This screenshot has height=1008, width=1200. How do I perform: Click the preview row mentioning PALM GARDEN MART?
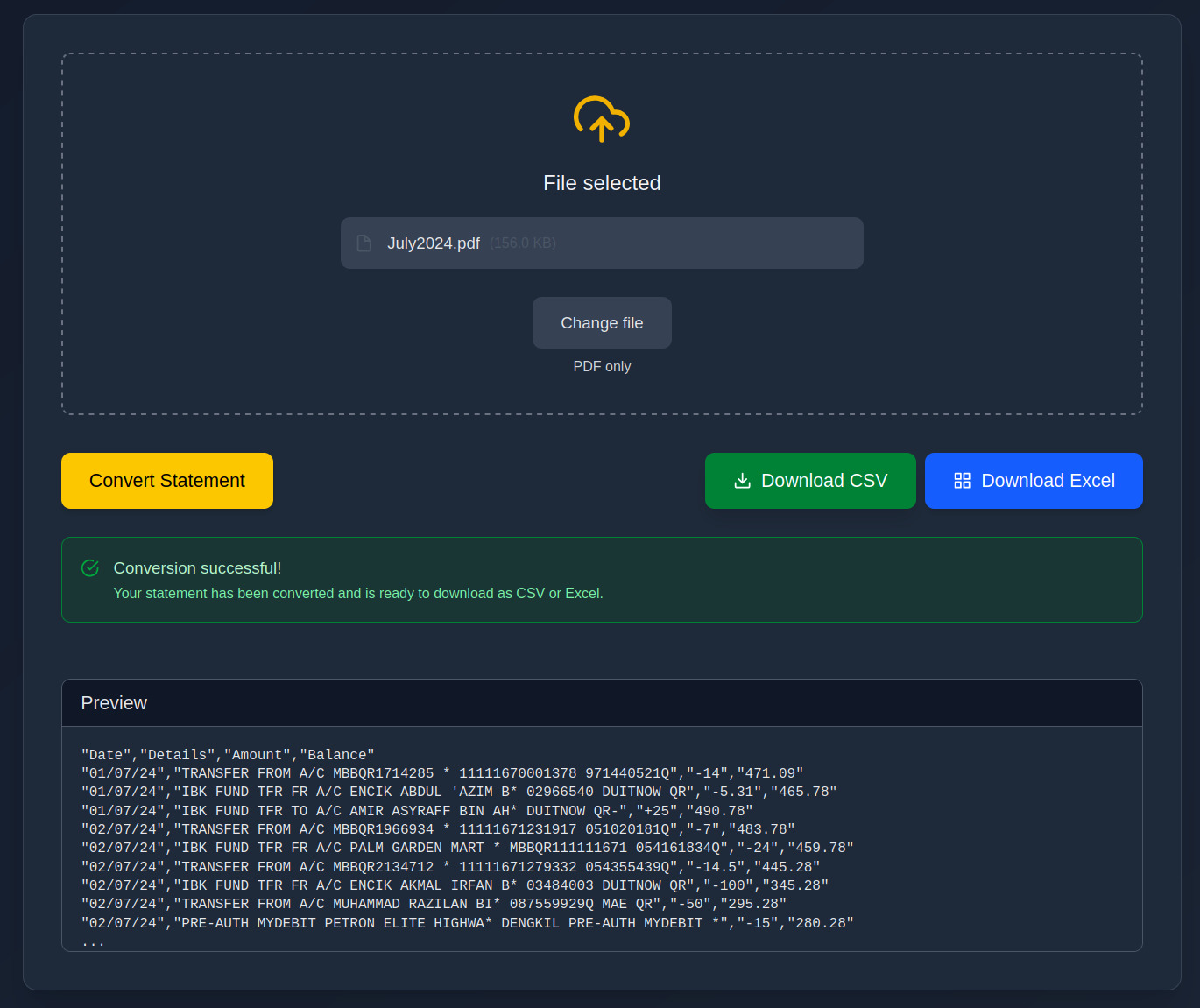click(x=468, y=848)
